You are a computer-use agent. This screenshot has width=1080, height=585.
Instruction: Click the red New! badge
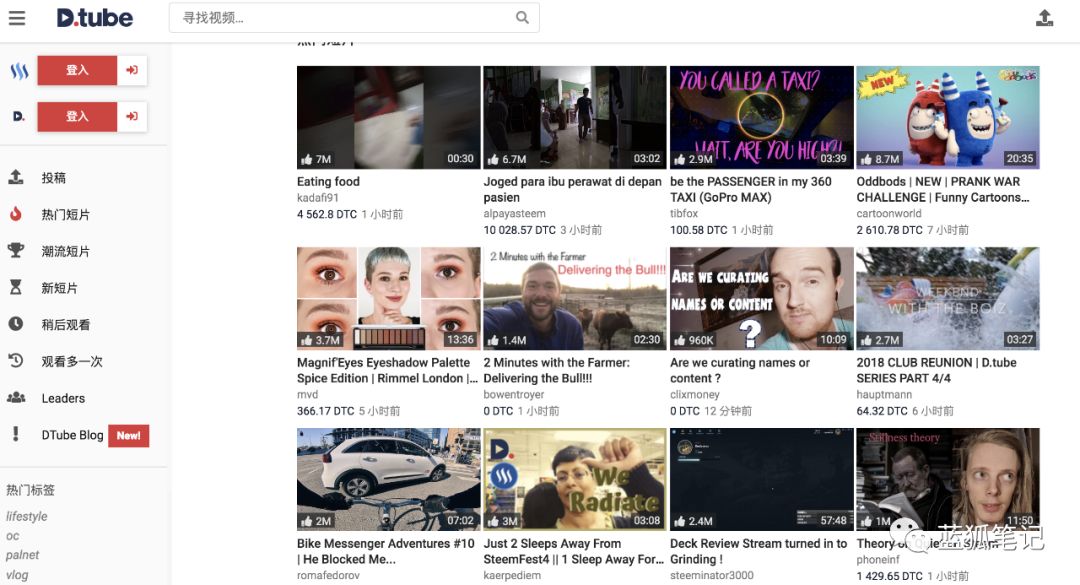pyautogui.click(x=129, y=435)
